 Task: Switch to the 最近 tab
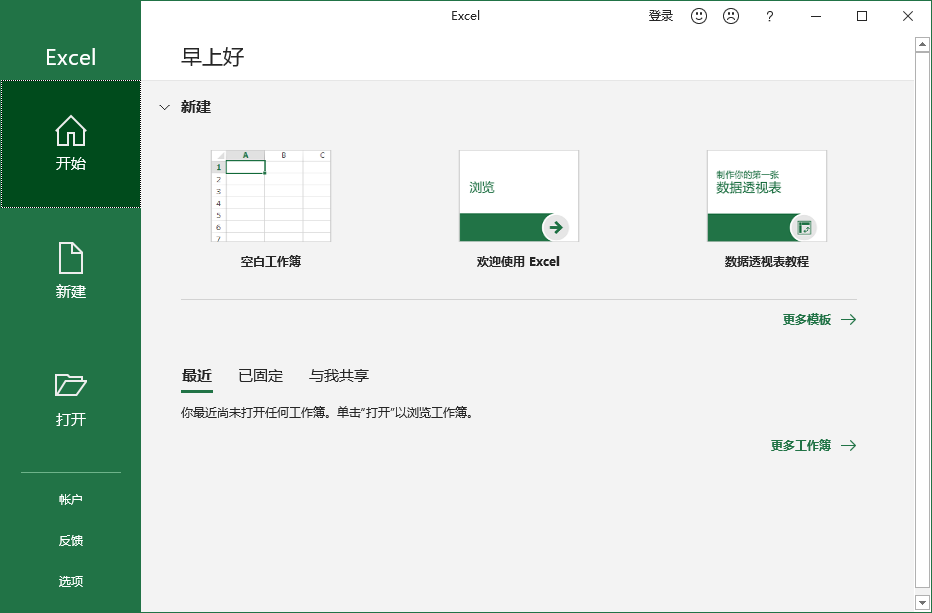click(197, 376)
